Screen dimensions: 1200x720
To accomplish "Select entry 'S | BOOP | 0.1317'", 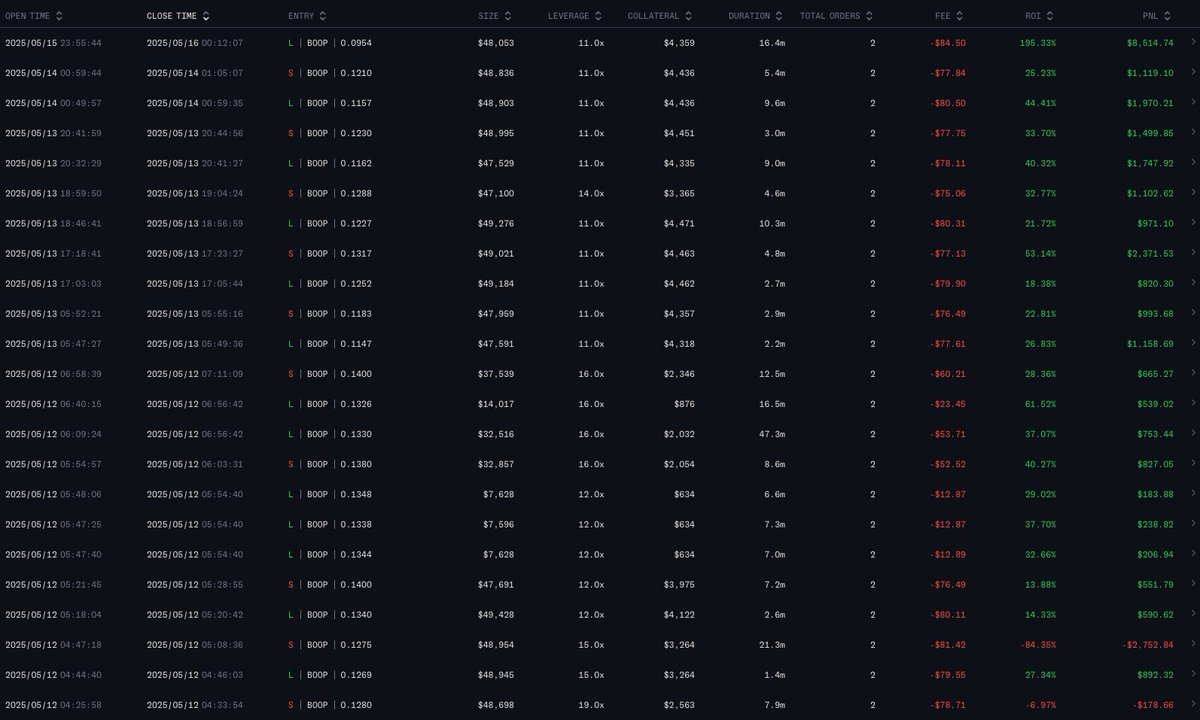I will [330, 254].
